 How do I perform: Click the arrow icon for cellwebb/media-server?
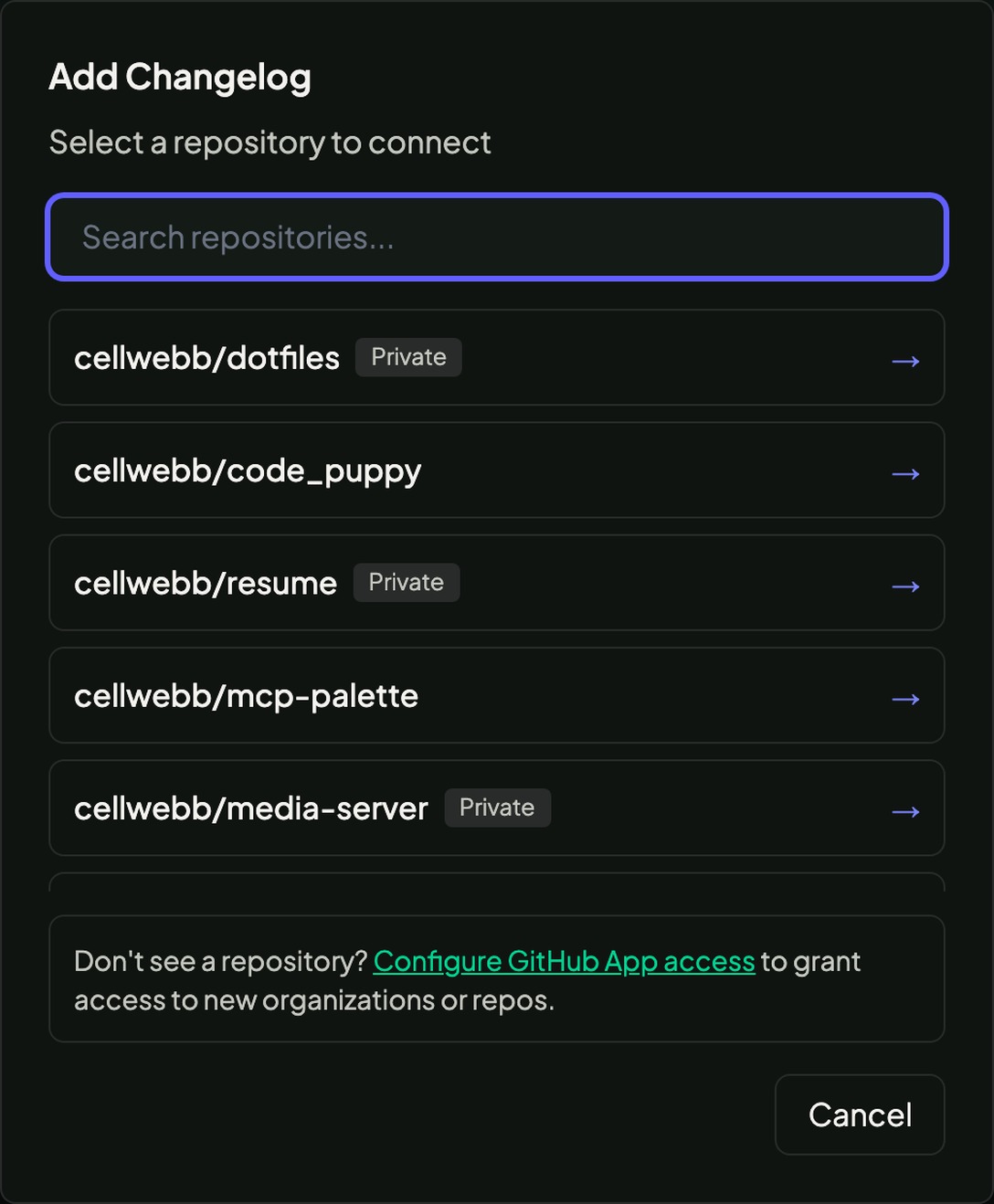tap(905, 810)
